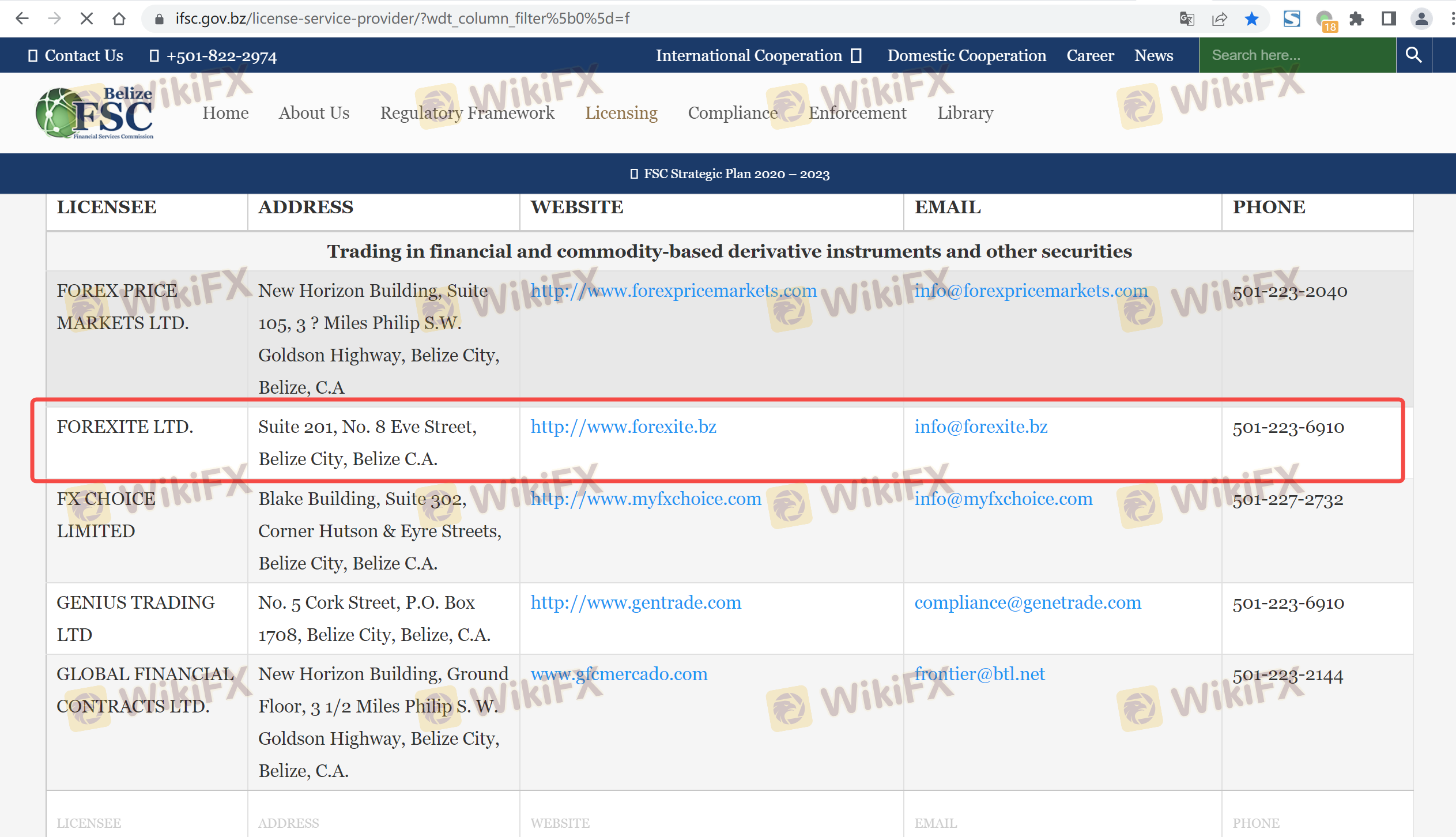Screen dimensions: 1456x837
Task: Open the browser profile avatar
Action: tap(1421, 19)
